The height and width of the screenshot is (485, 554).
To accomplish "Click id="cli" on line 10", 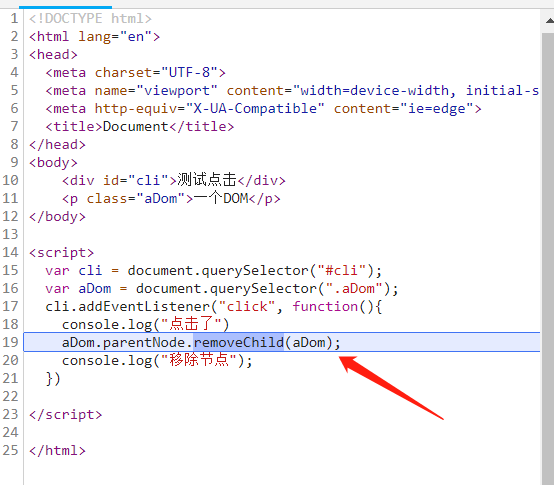I will (x=136, y=181).
